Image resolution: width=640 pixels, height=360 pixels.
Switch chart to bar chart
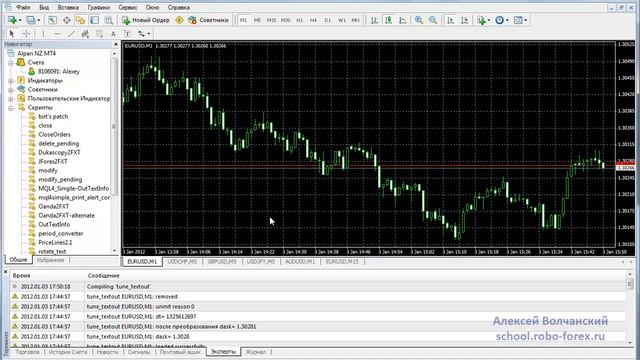(374, 20)
